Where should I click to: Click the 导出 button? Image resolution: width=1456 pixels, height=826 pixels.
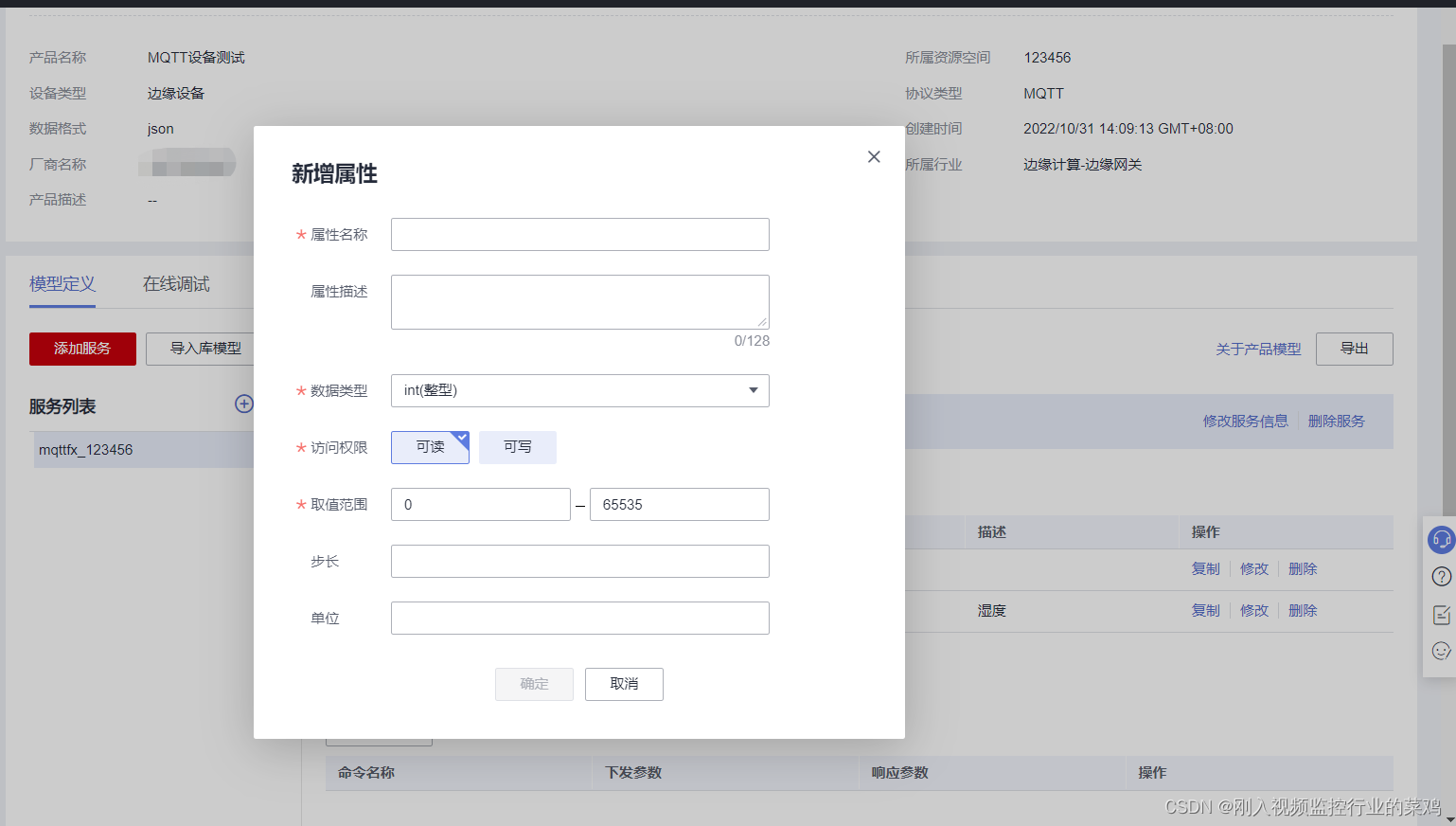(1354, 349)
